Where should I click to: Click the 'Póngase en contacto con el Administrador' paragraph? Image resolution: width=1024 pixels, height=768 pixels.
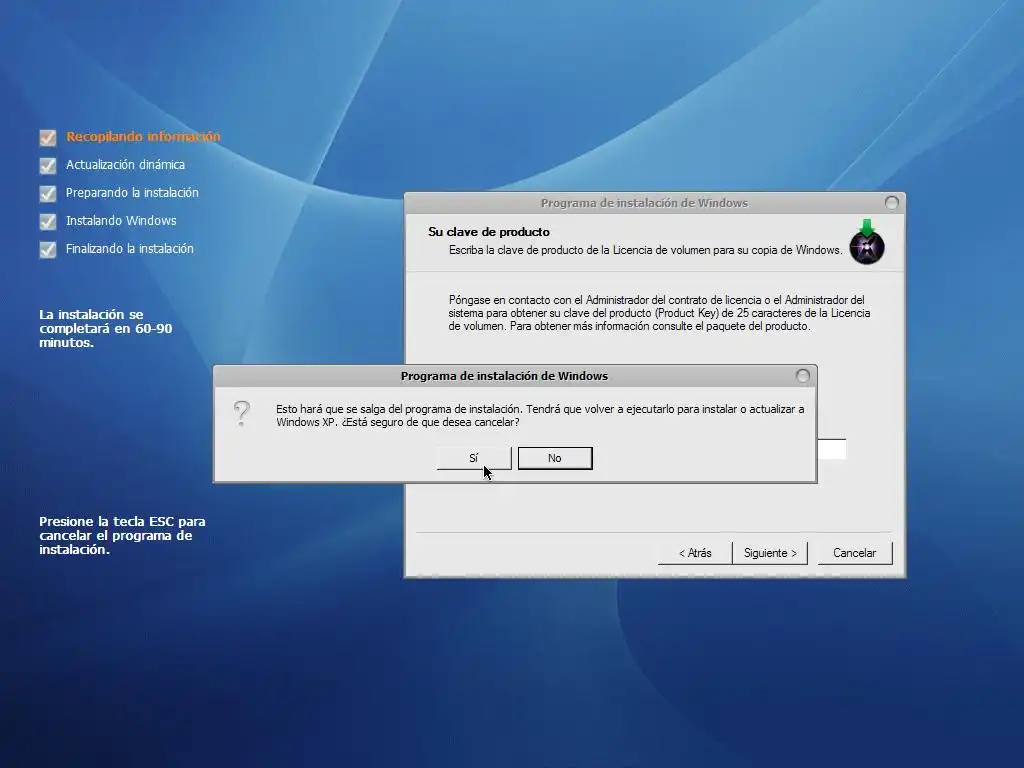pyautogui.click(x=659, y=313)
